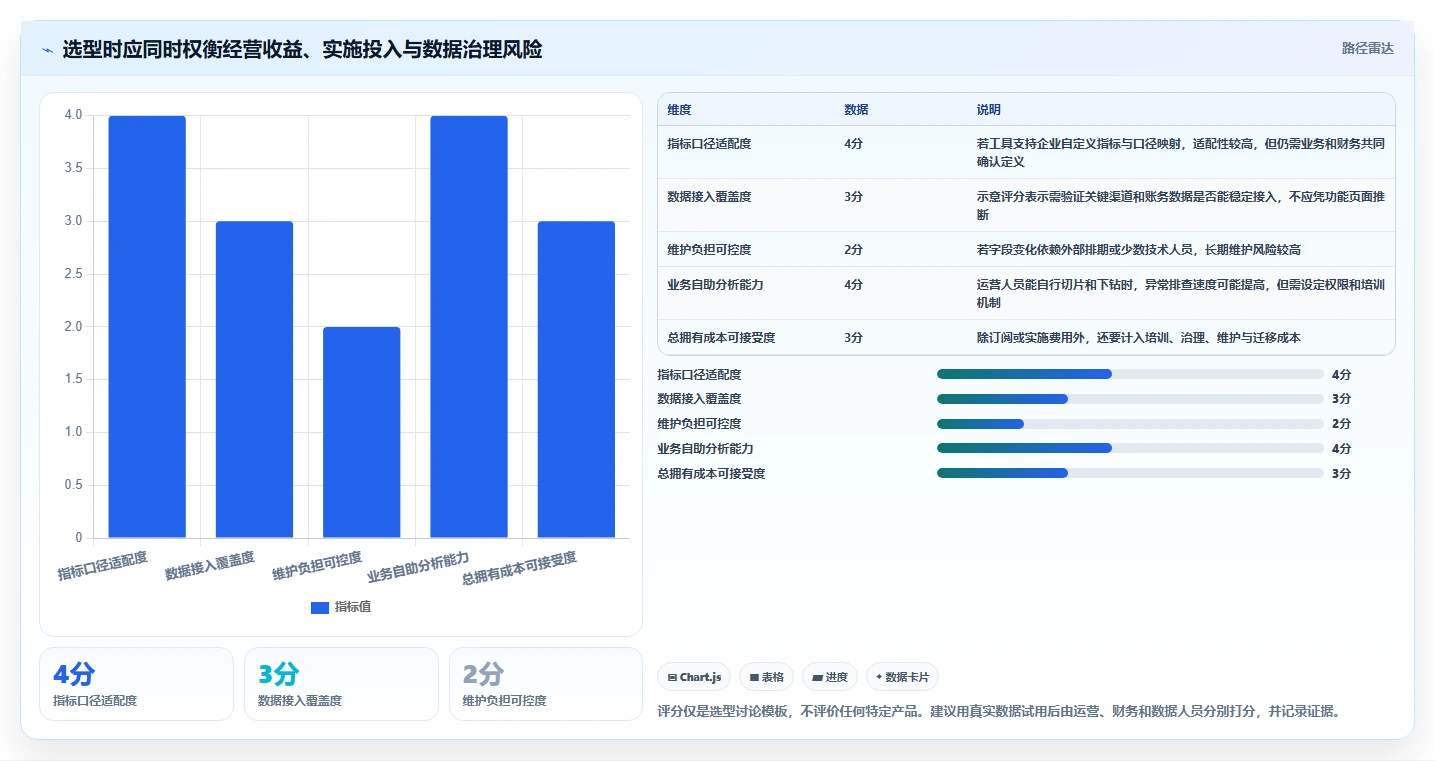This screenshot has height=761, width=1435.
Task: Click the 维护负担可控度 progress bar
Action: pos(1130,424)
